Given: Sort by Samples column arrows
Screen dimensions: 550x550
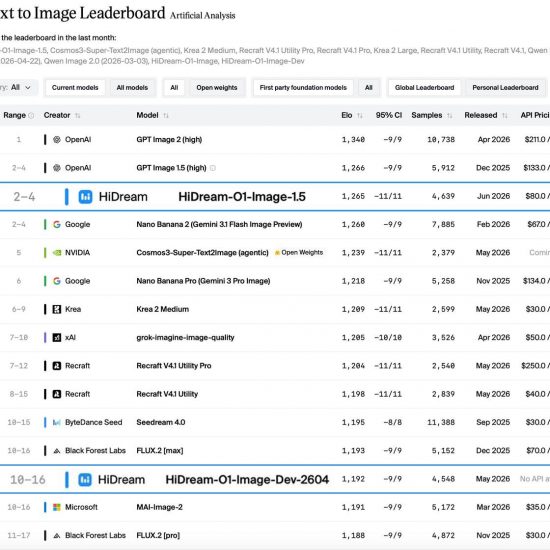Looking at the screenshot, I should (450, 115).
